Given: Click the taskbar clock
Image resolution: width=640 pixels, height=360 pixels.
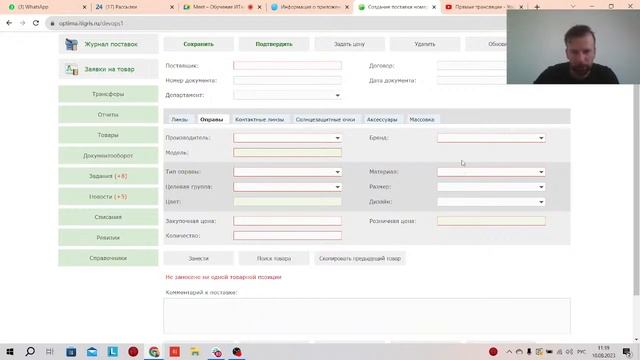Looking at the screenshot, I should (x=604, y=352).
